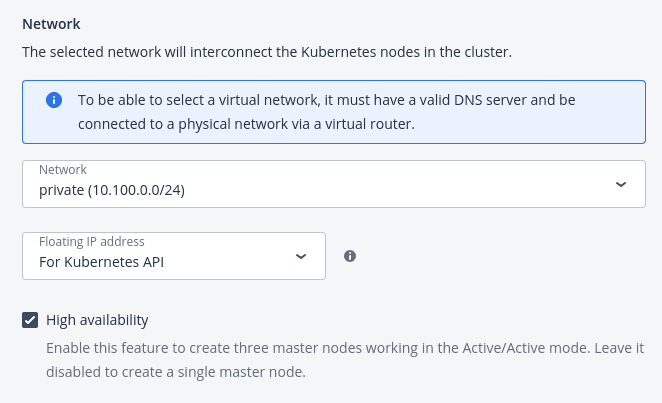Screen dimensions: 662x403
Task: Click the Network section heading
Action: [x=51, y=24]
